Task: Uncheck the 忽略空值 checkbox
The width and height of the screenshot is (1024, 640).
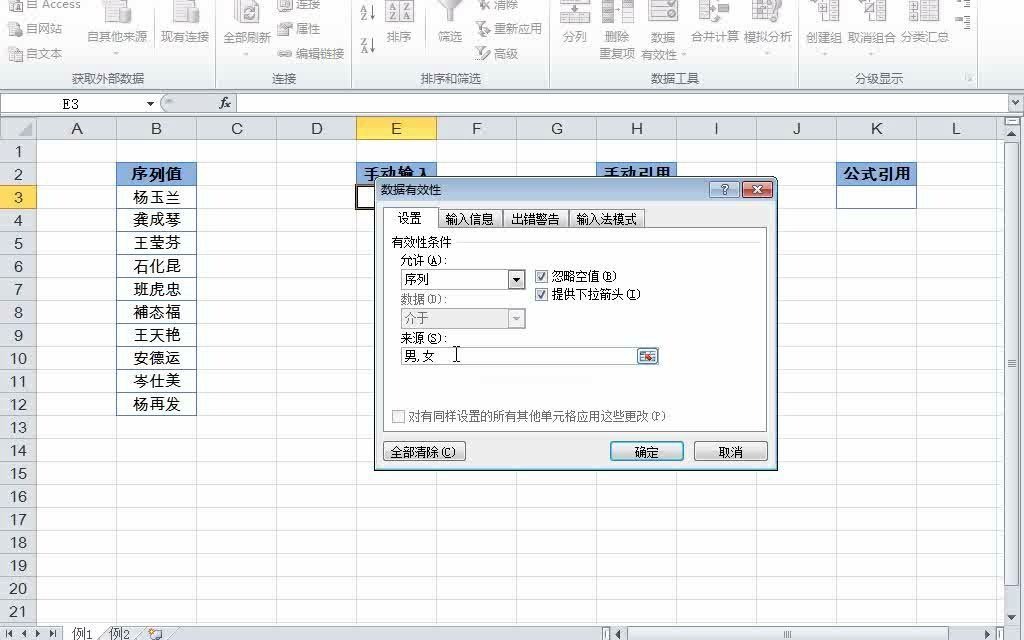Action: [x=541, y=276]
